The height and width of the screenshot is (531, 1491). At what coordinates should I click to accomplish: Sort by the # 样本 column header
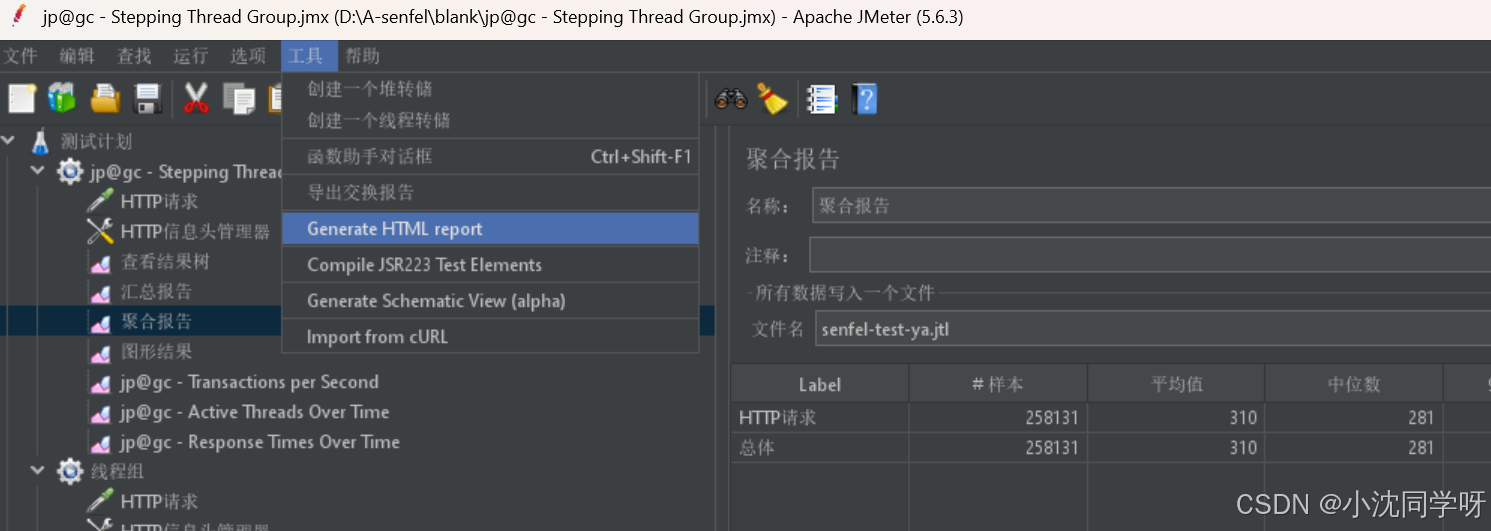998,384
